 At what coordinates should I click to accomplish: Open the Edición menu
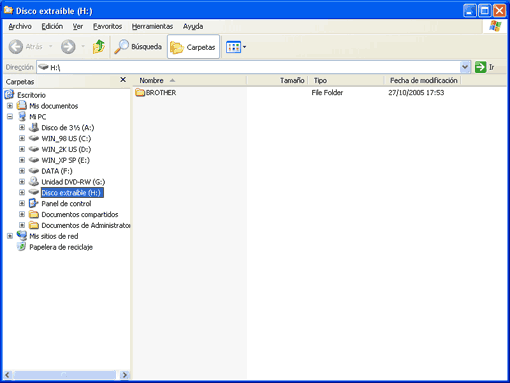coord(52,26)
